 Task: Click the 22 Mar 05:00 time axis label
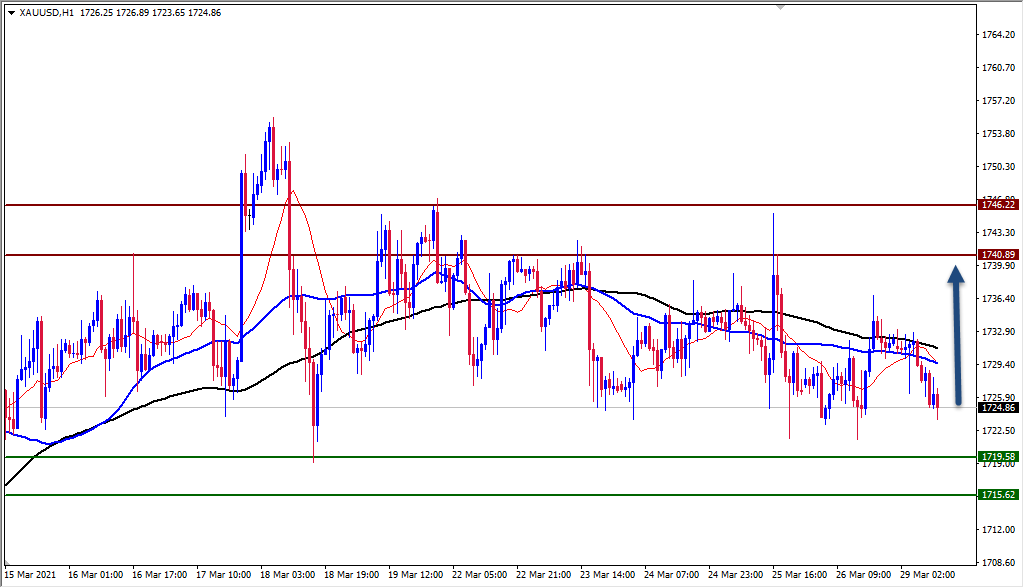[479, 575]
